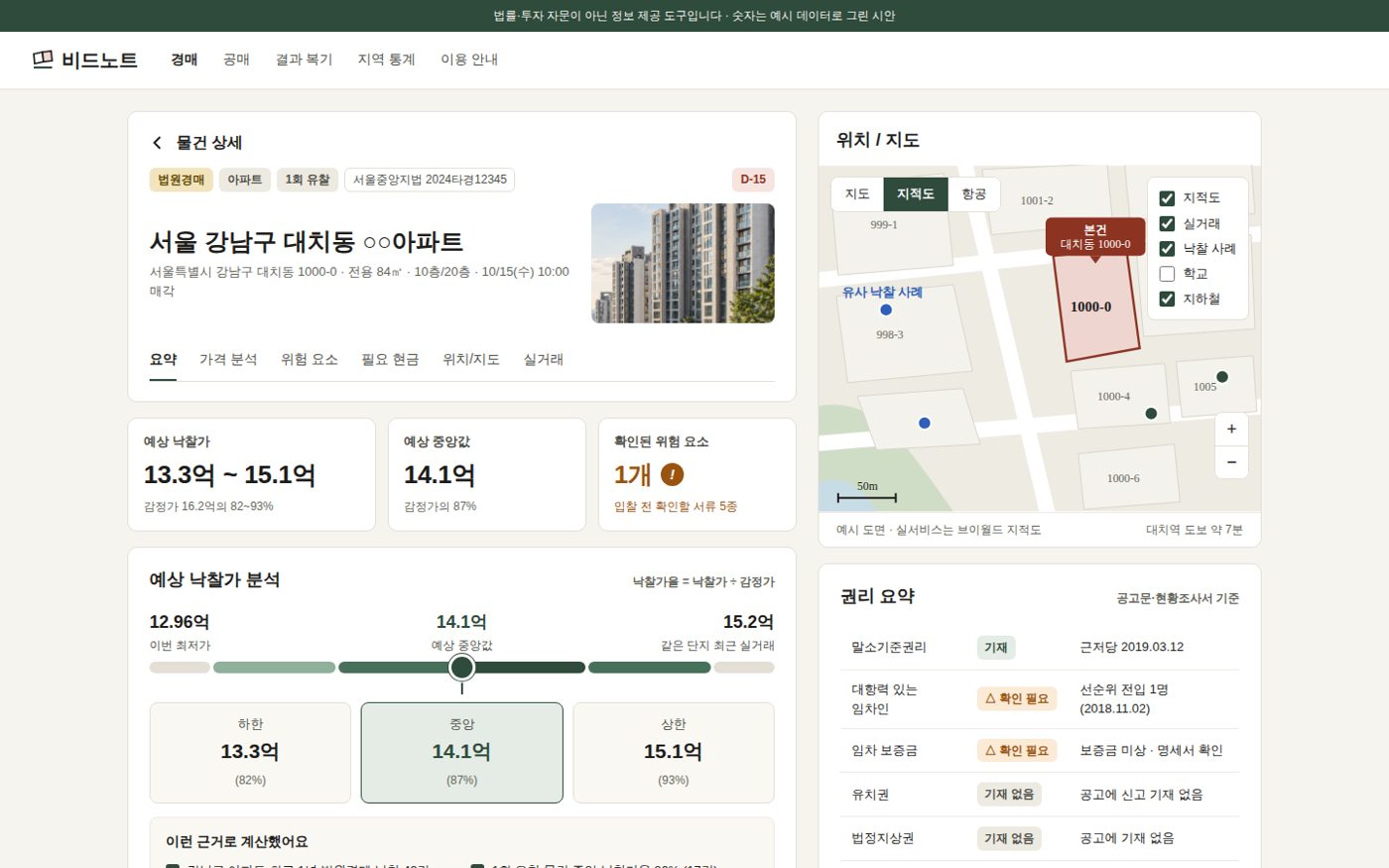
Task: Switch map view to 지도
Action: coord(857,194)
